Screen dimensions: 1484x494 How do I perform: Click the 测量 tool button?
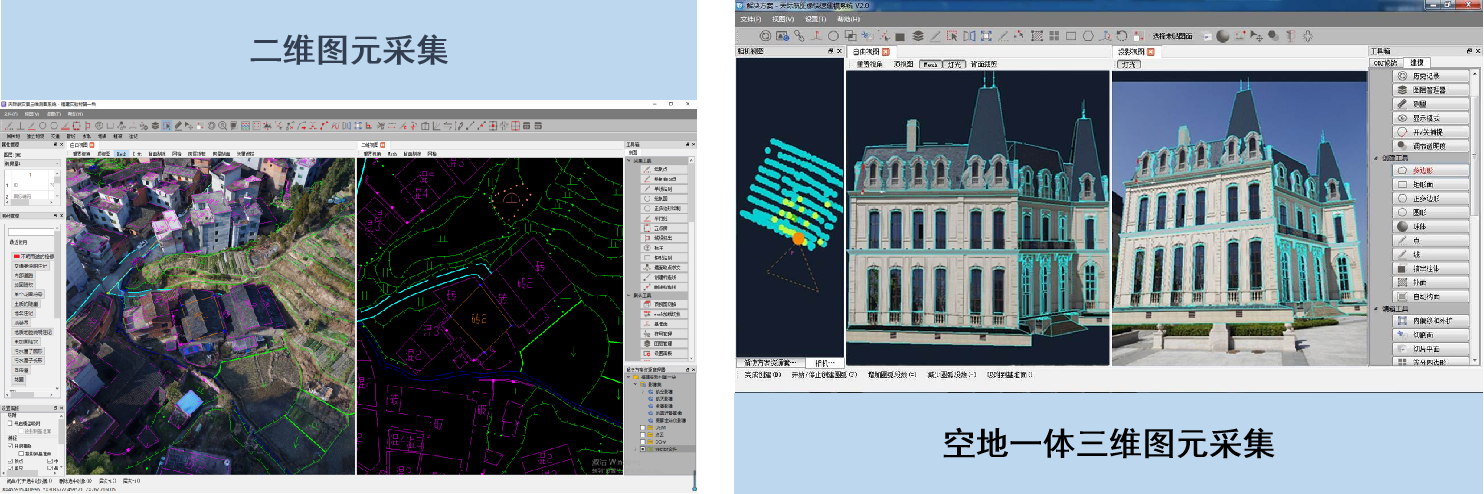coord(1430,104)
